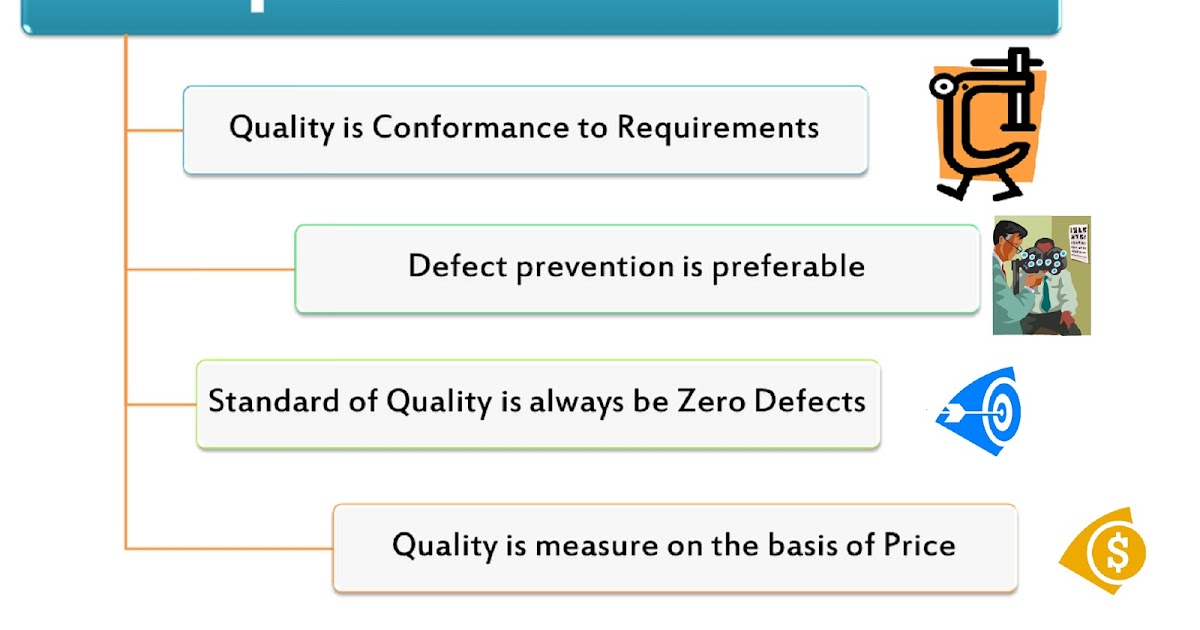Click the orange connector to the Defect prevention box

tap(210, 269)
